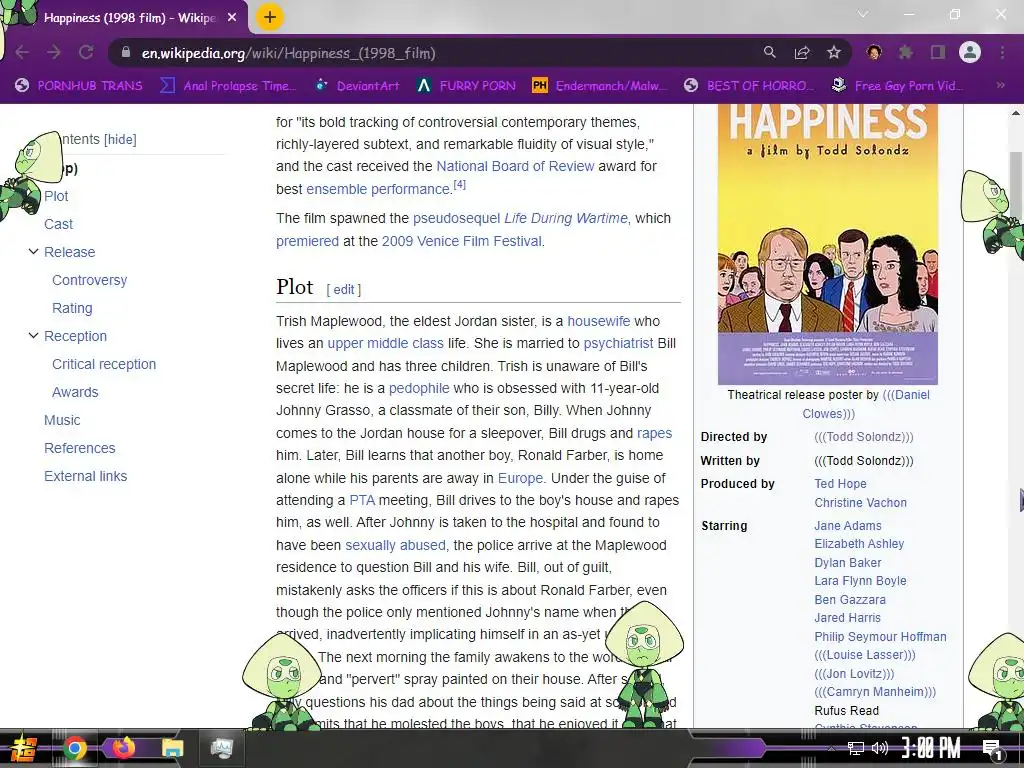Open the Christine Vachon producer link
This screenshot has height=768, width=1024.
coord(861,503)
